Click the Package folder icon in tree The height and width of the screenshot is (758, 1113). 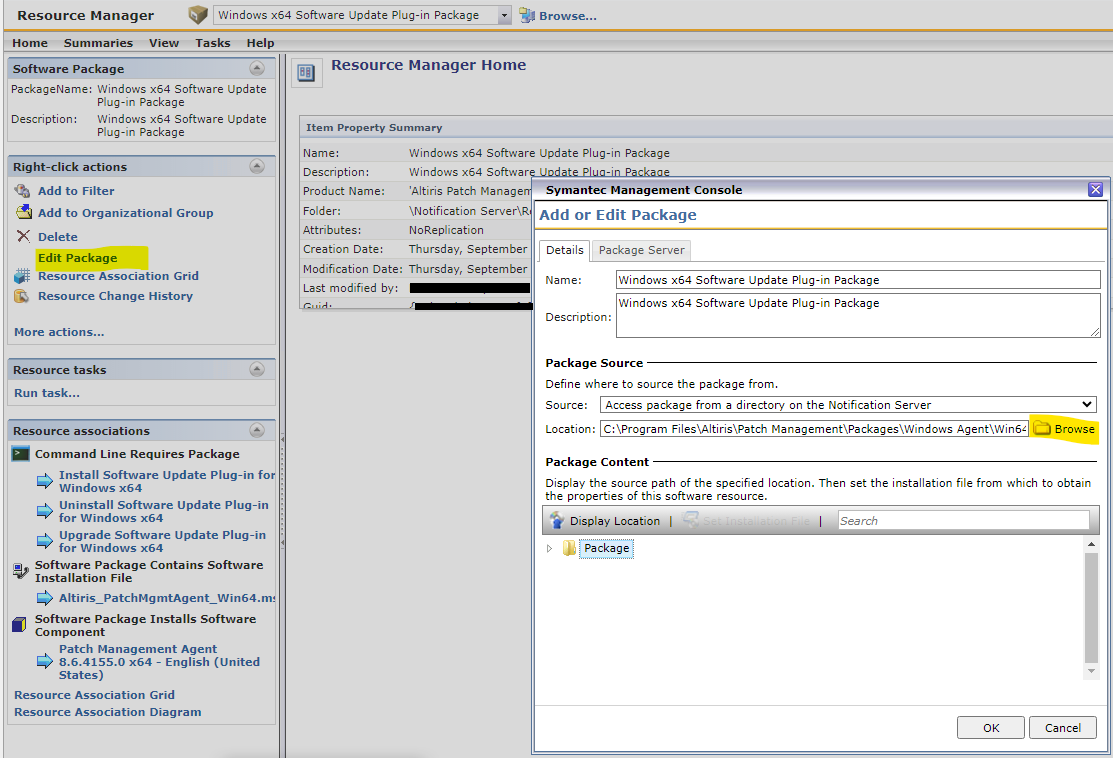[570, 548]
